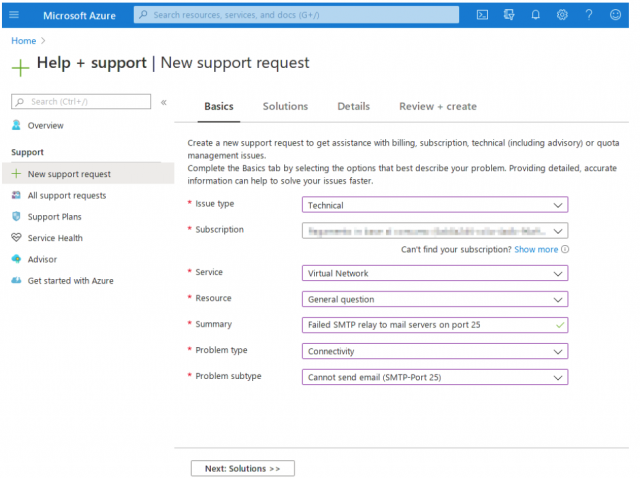
Task: Open All support requests
Action: click(67, 195)
